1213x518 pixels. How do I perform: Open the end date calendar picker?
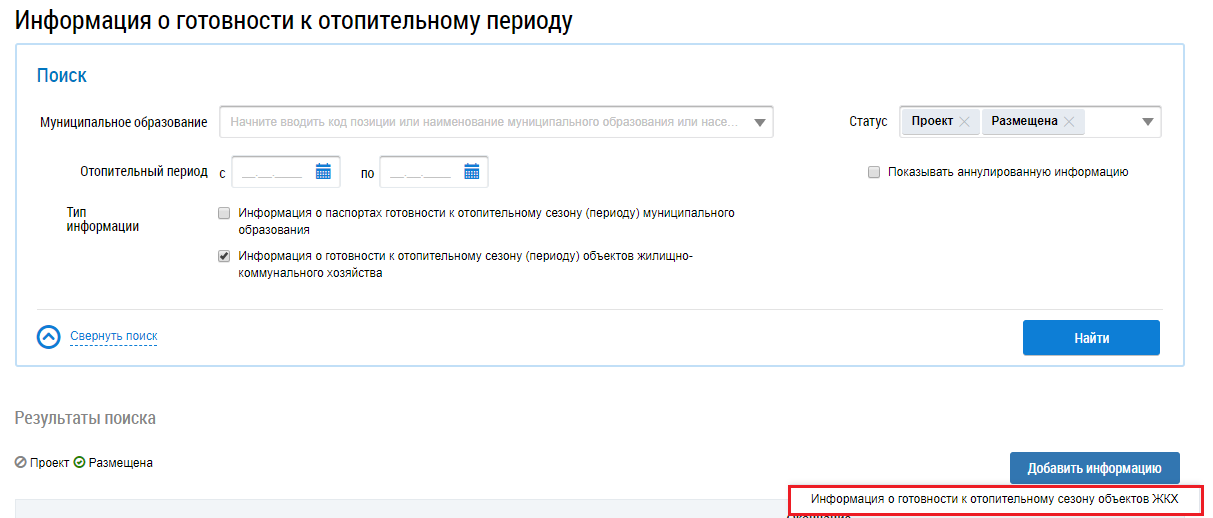click(x=472, y=172)
